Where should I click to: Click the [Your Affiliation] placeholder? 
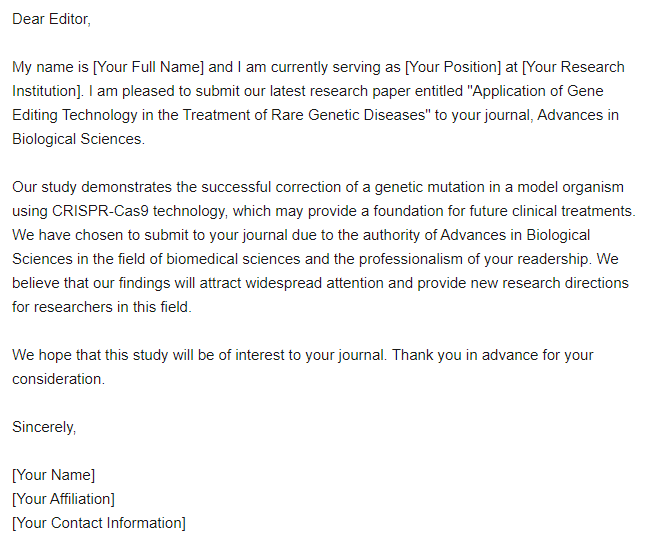pyautogui.click(x=63, y=499)
